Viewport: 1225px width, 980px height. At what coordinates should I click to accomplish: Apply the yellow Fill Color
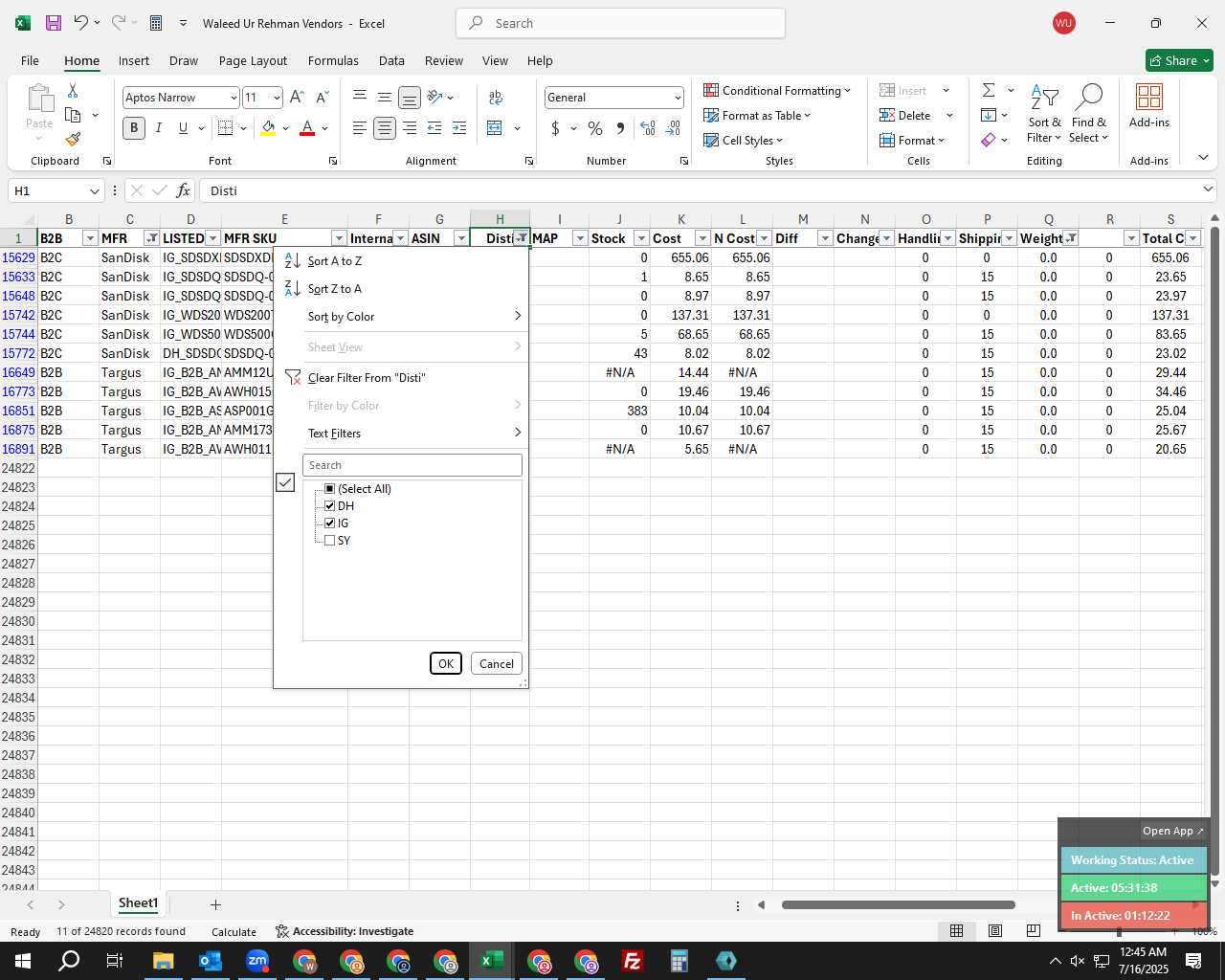coord(268,128)
